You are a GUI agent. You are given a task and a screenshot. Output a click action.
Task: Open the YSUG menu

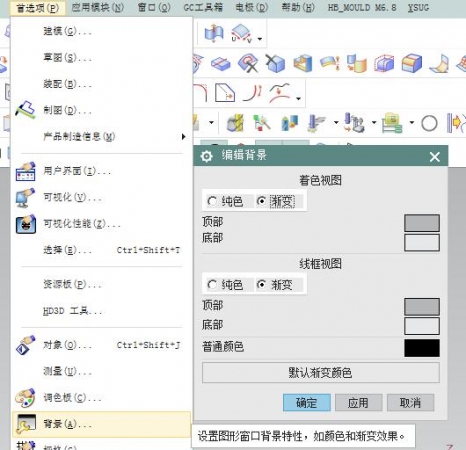coord(418,7)
